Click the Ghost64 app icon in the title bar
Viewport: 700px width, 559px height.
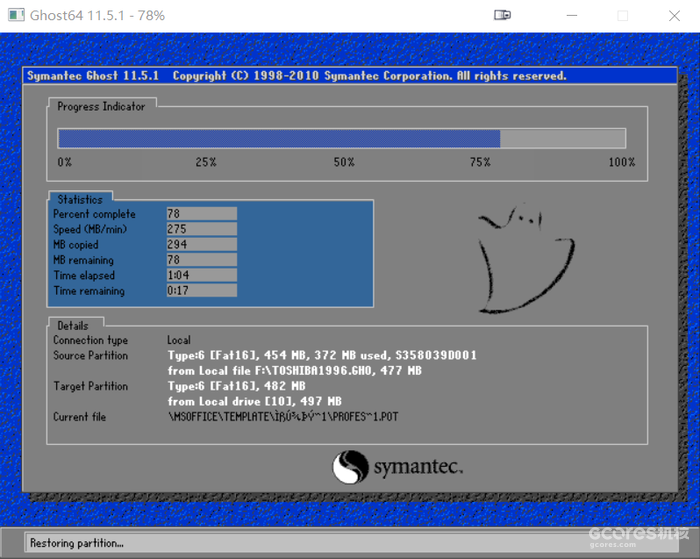click(17, 15)
